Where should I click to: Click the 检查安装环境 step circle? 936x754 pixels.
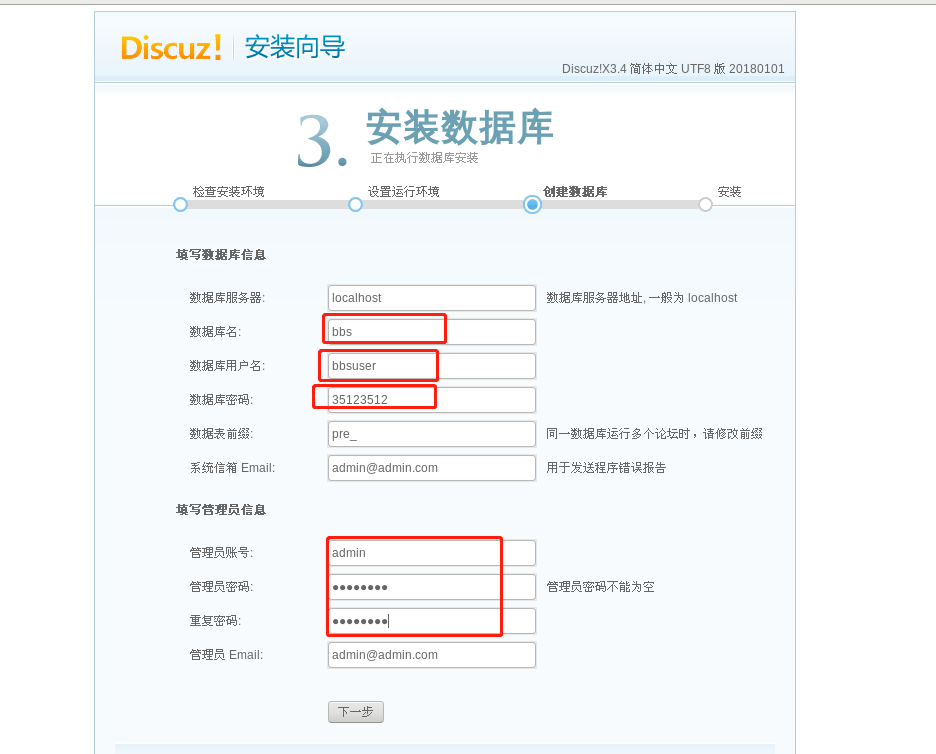(x=180, y=204)
